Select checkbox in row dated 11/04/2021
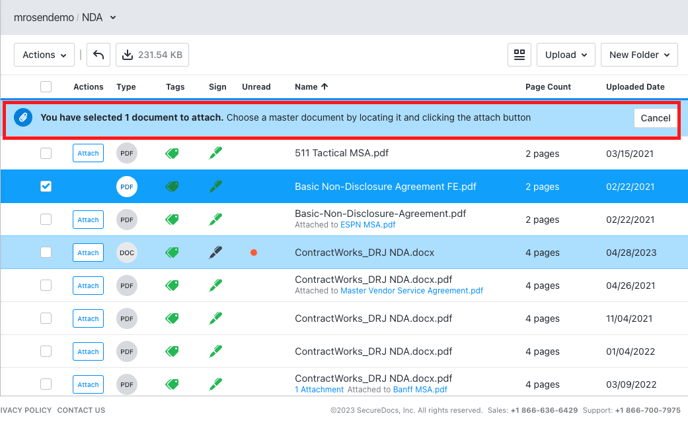 (46, 318)
